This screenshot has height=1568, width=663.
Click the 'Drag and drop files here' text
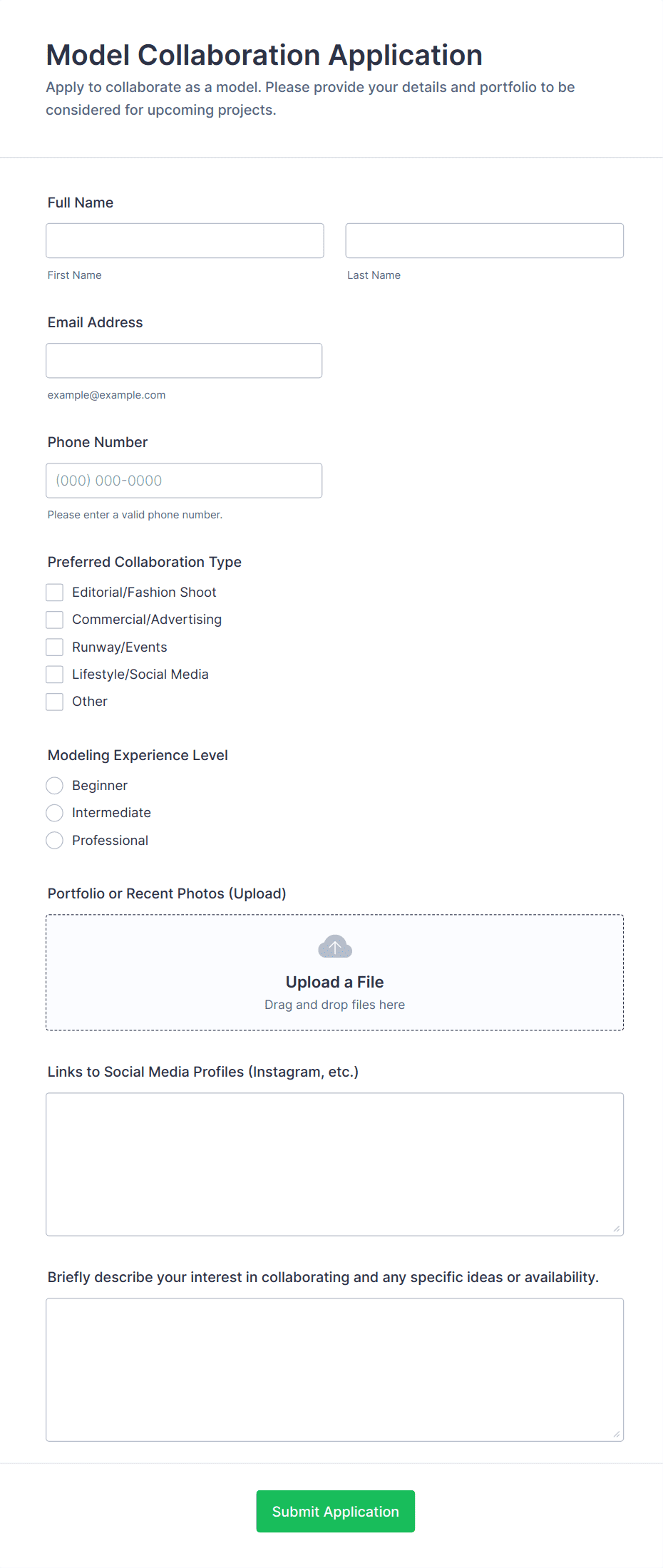click(x=334, y=1005)
